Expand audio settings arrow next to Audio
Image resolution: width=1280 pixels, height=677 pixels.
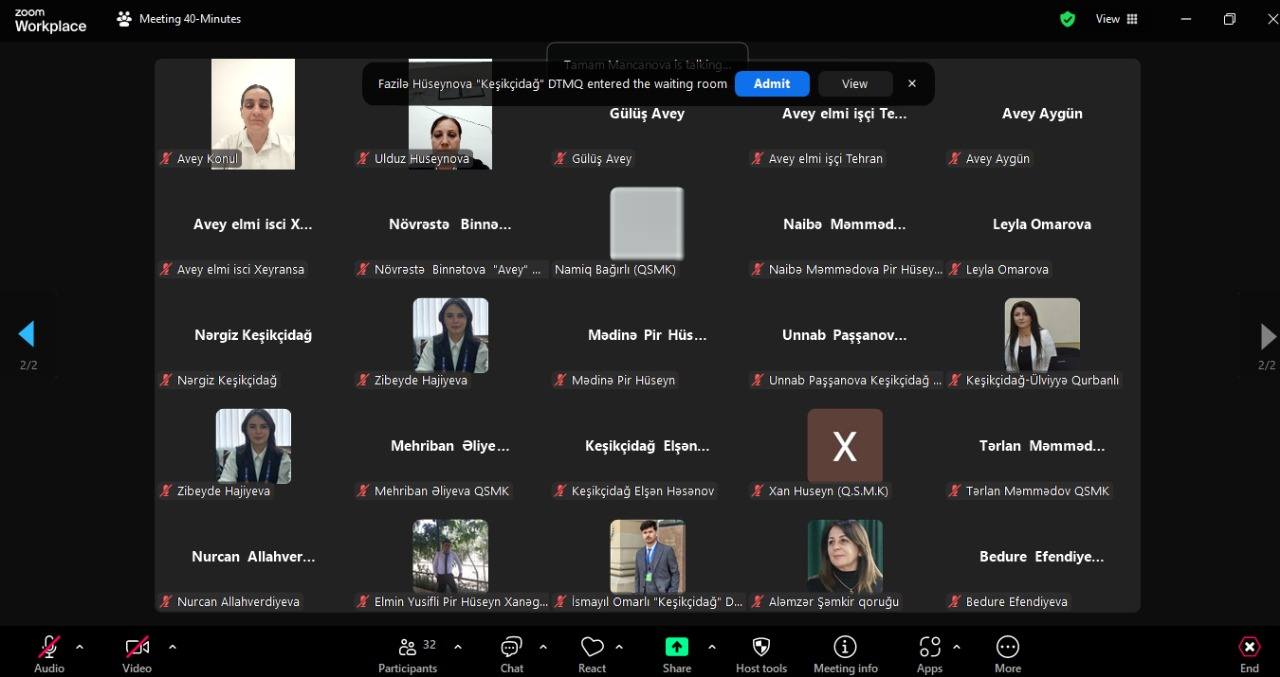point(80,646)
